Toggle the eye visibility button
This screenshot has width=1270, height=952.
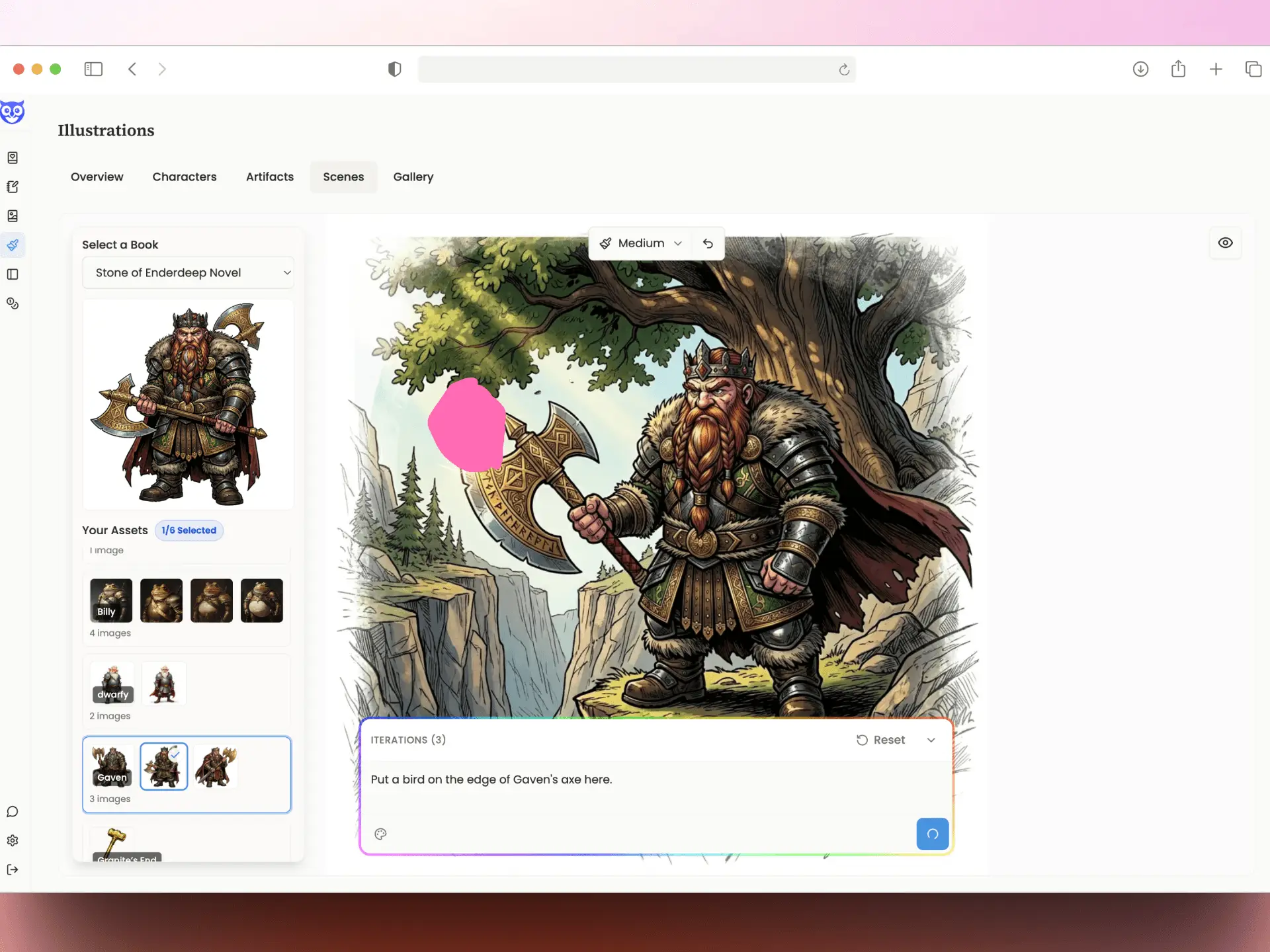[x=1225, y=243]
